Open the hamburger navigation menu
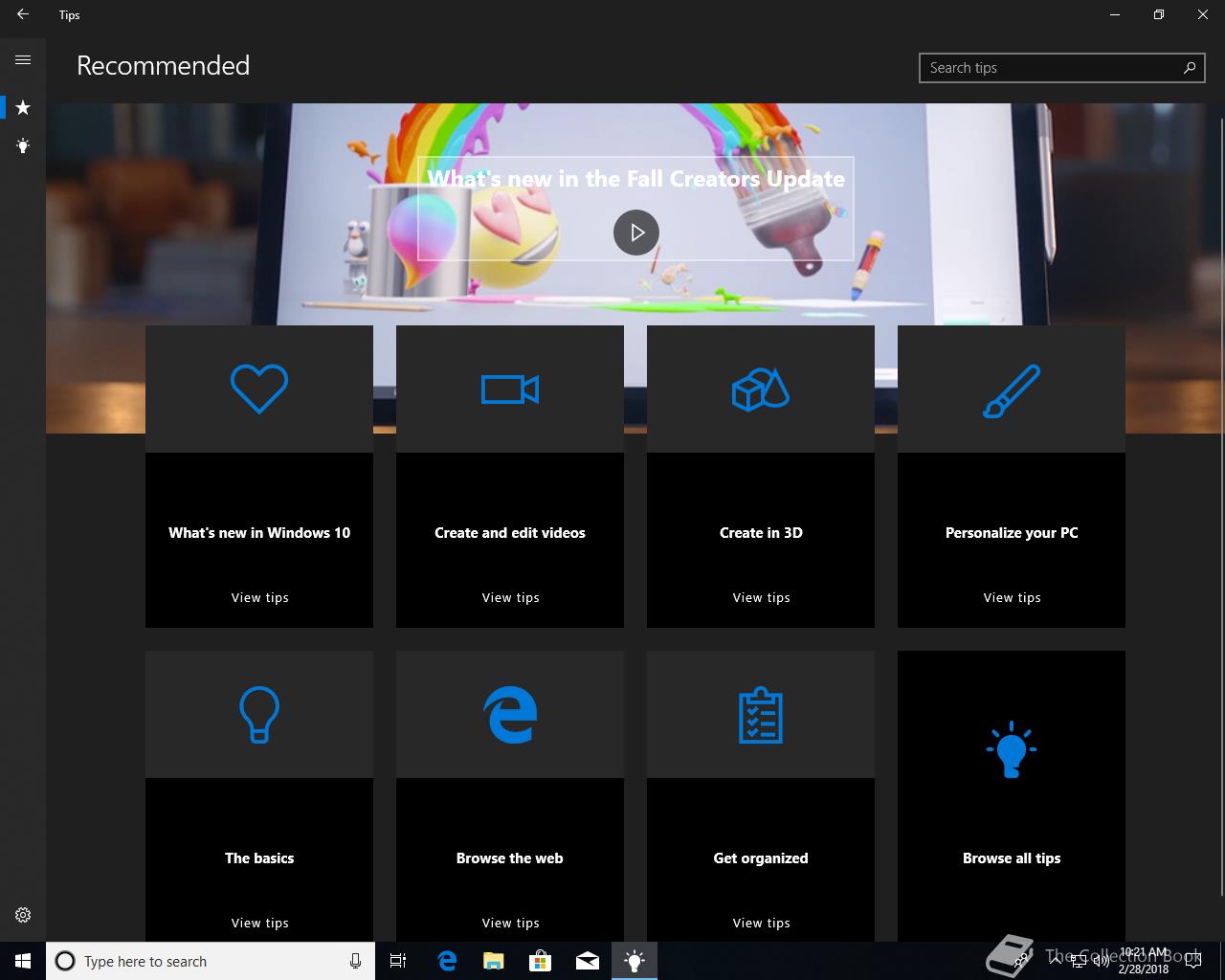The image size is (1225, 980). pyautogui.click(x=23, y=60)
